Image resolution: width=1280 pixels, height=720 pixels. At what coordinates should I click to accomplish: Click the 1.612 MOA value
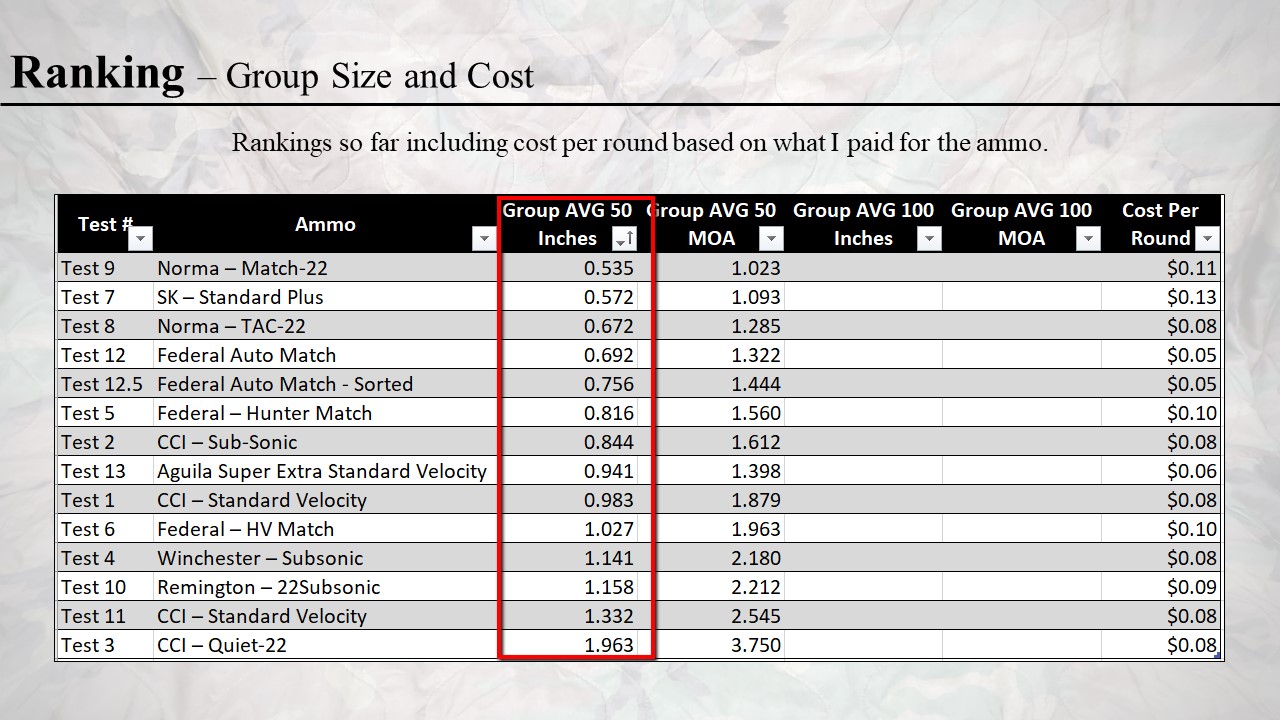(x=756, y=442)
